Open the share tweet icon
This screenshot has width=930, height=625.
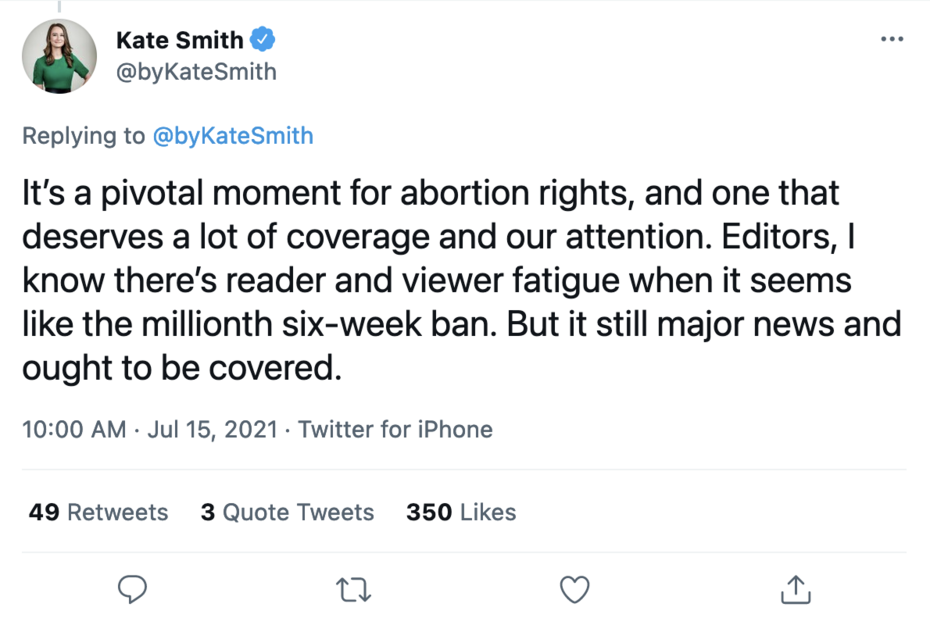pos(795,590)
